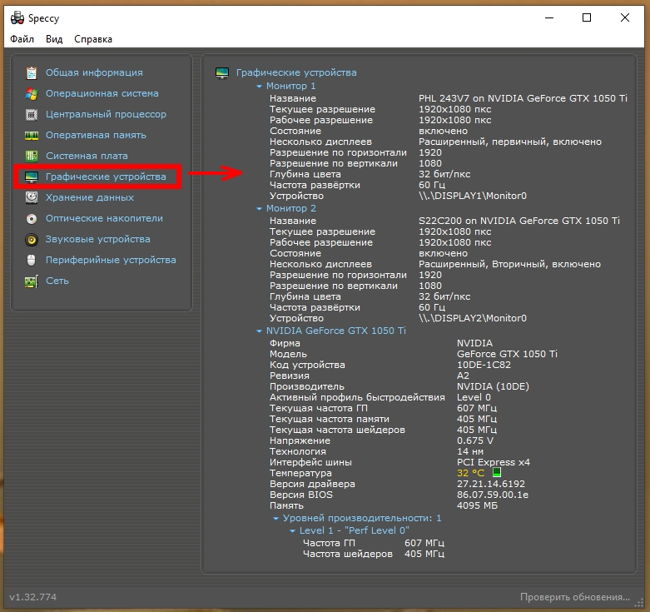Click the version label v1.32.774
Screen dimensions: 650x612
[x=33, y=597]
